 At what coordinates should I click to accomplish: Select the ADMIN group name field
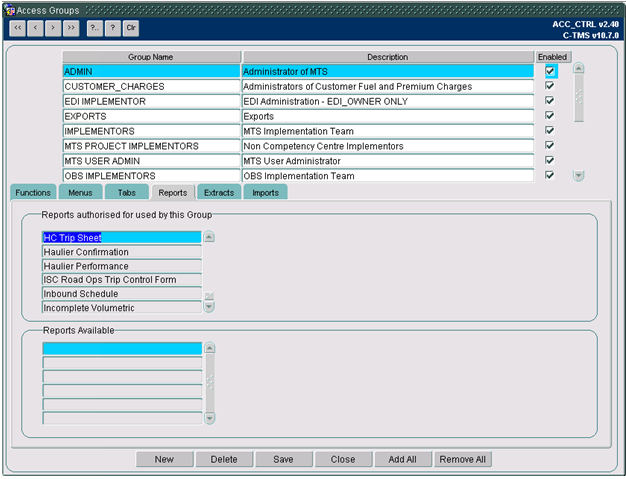[152, 71]
